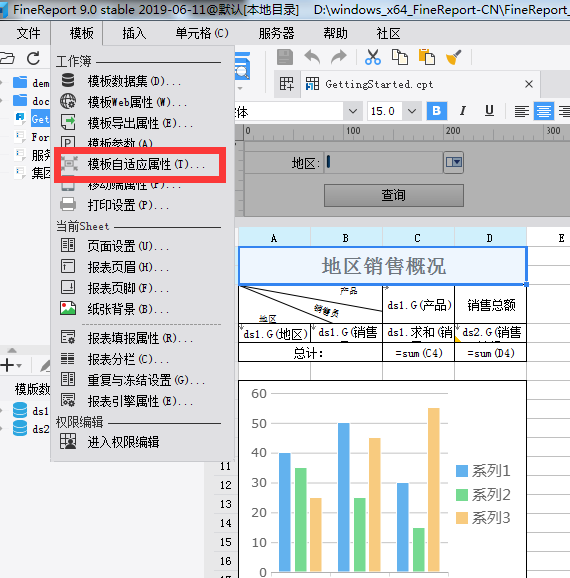Click the refresh icon in file panel
This screenshot has width=570, height=578.
(x=34, y=58)
